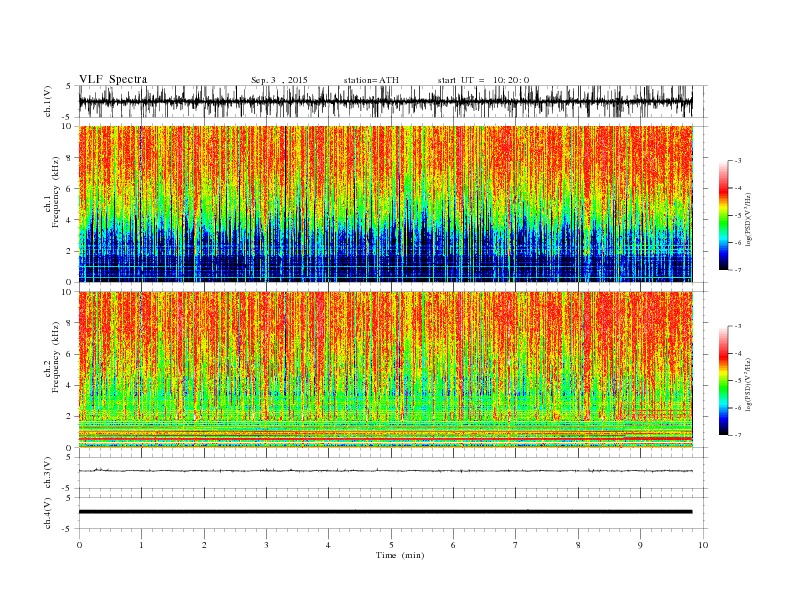Click the "1" minute tick label

click(141, 545)
